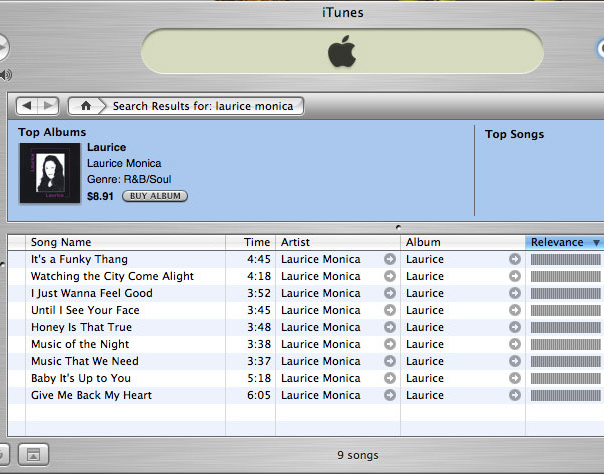Click the BUY ALBUM button
This screenshot has width=604, height=474.
tap(155, 196)
